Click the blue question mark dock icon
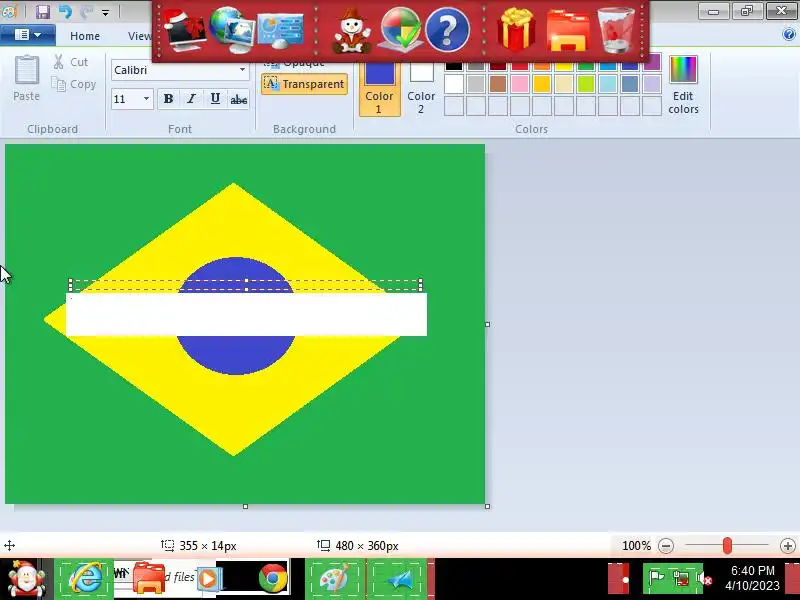Viewport: 800px width, 600px height. [447, 31]
